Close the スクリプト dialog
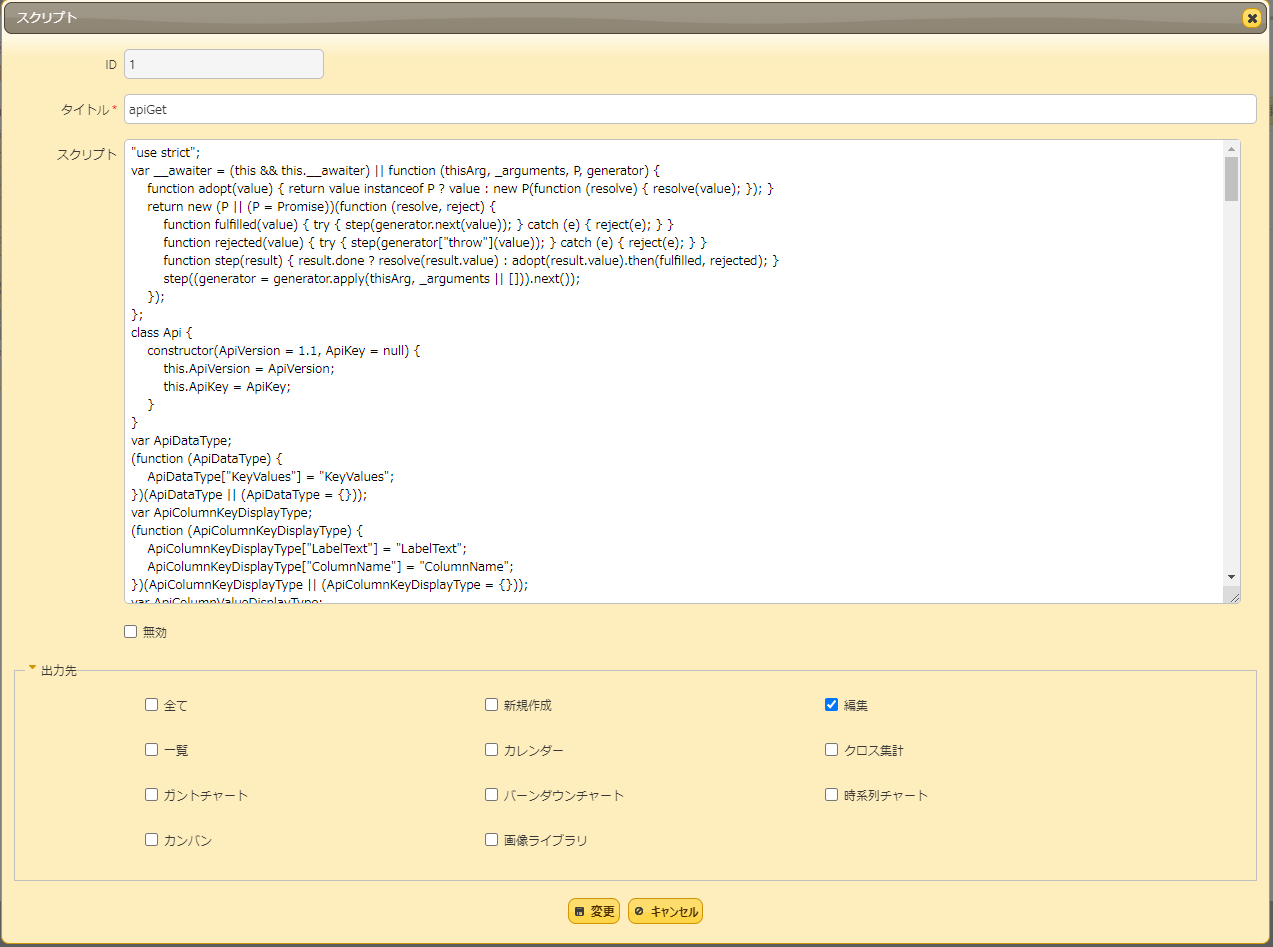The height and width of the screenshot is (947, 1273). pyautogui.click(x=1251, y=18)
